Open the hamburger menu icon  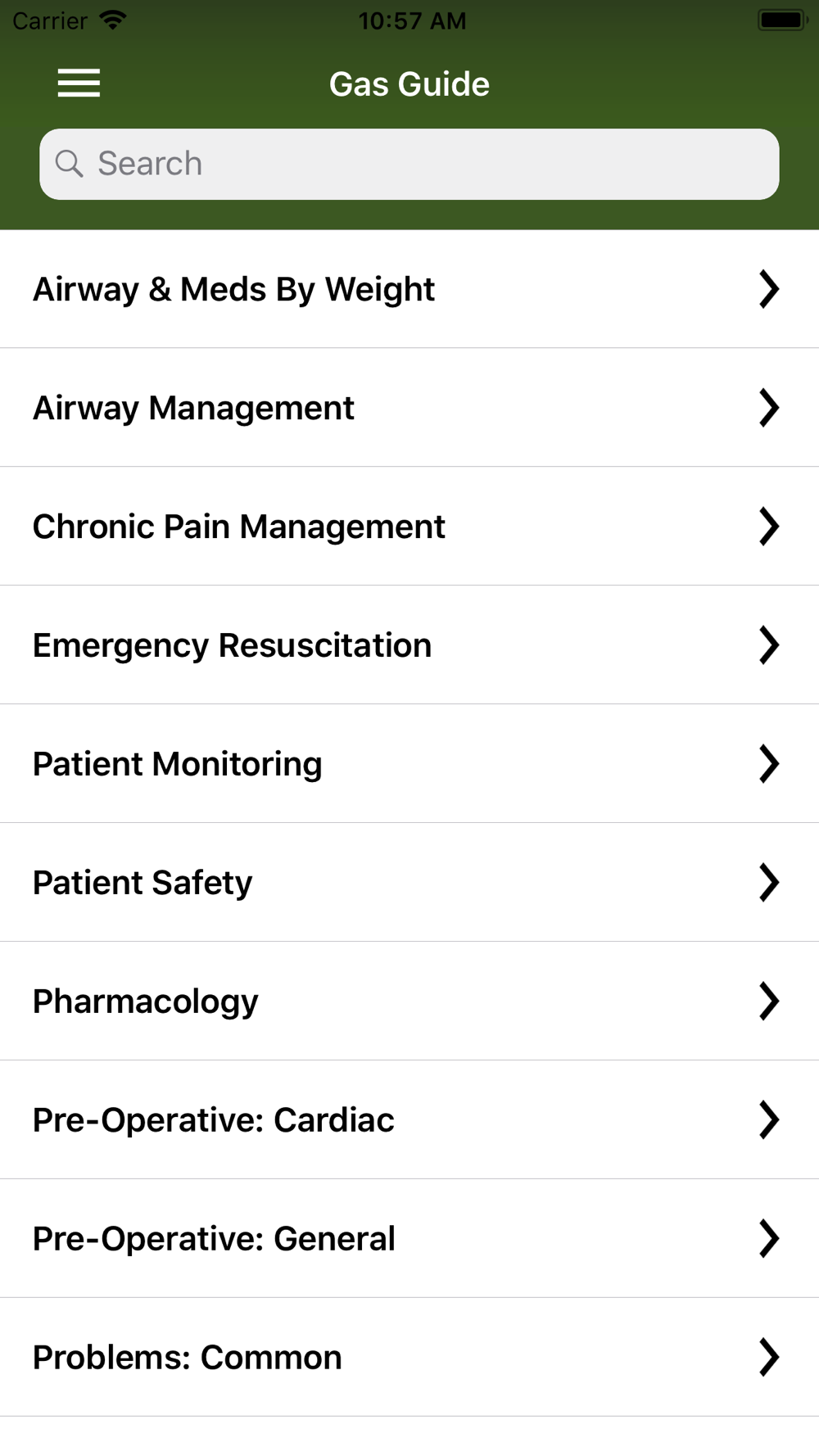(79, 83)
